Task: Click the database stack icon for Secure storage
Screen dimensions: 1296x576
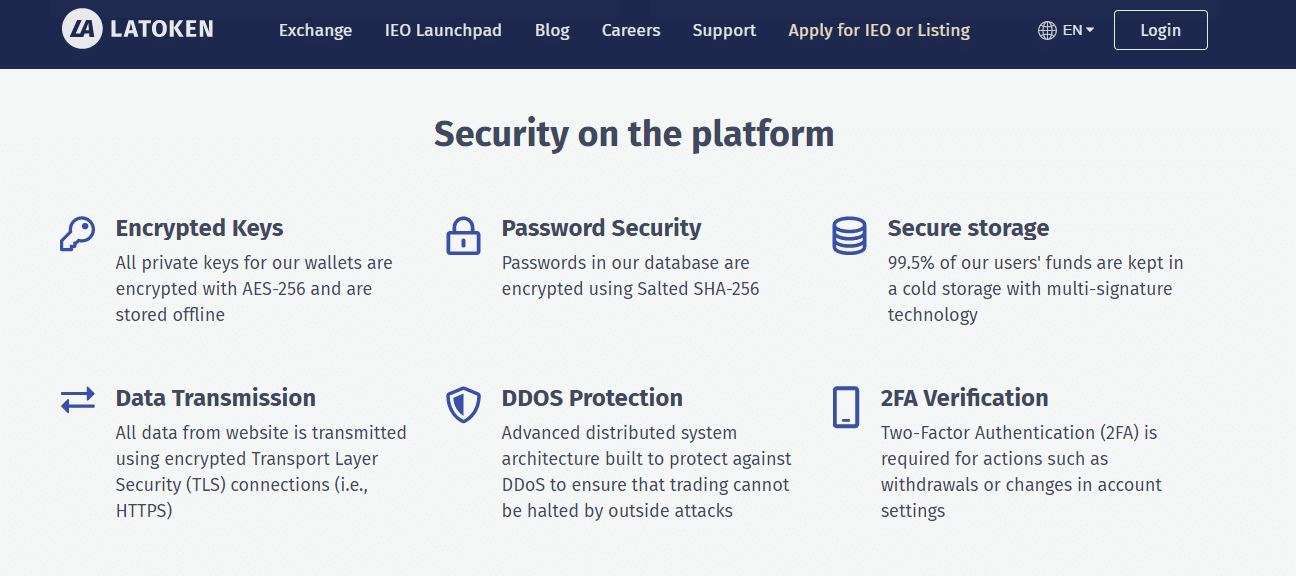Action: coord(849,235)
